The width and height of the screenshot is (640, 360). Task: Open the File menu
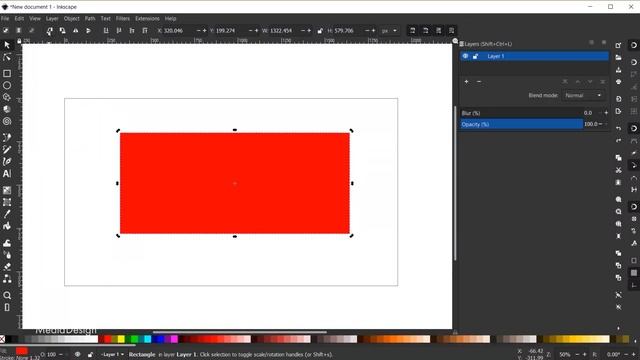pos(5,18)
